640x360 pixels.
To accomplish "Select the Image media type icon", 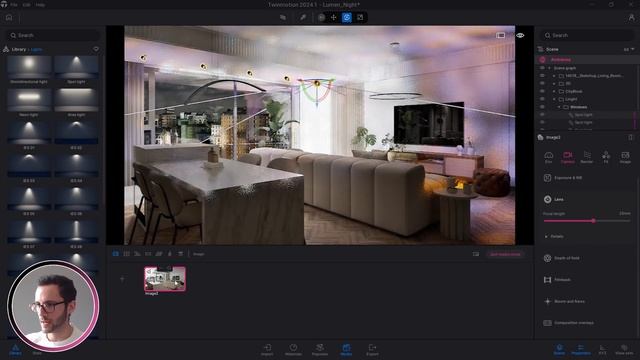I will tap(116, 254).
